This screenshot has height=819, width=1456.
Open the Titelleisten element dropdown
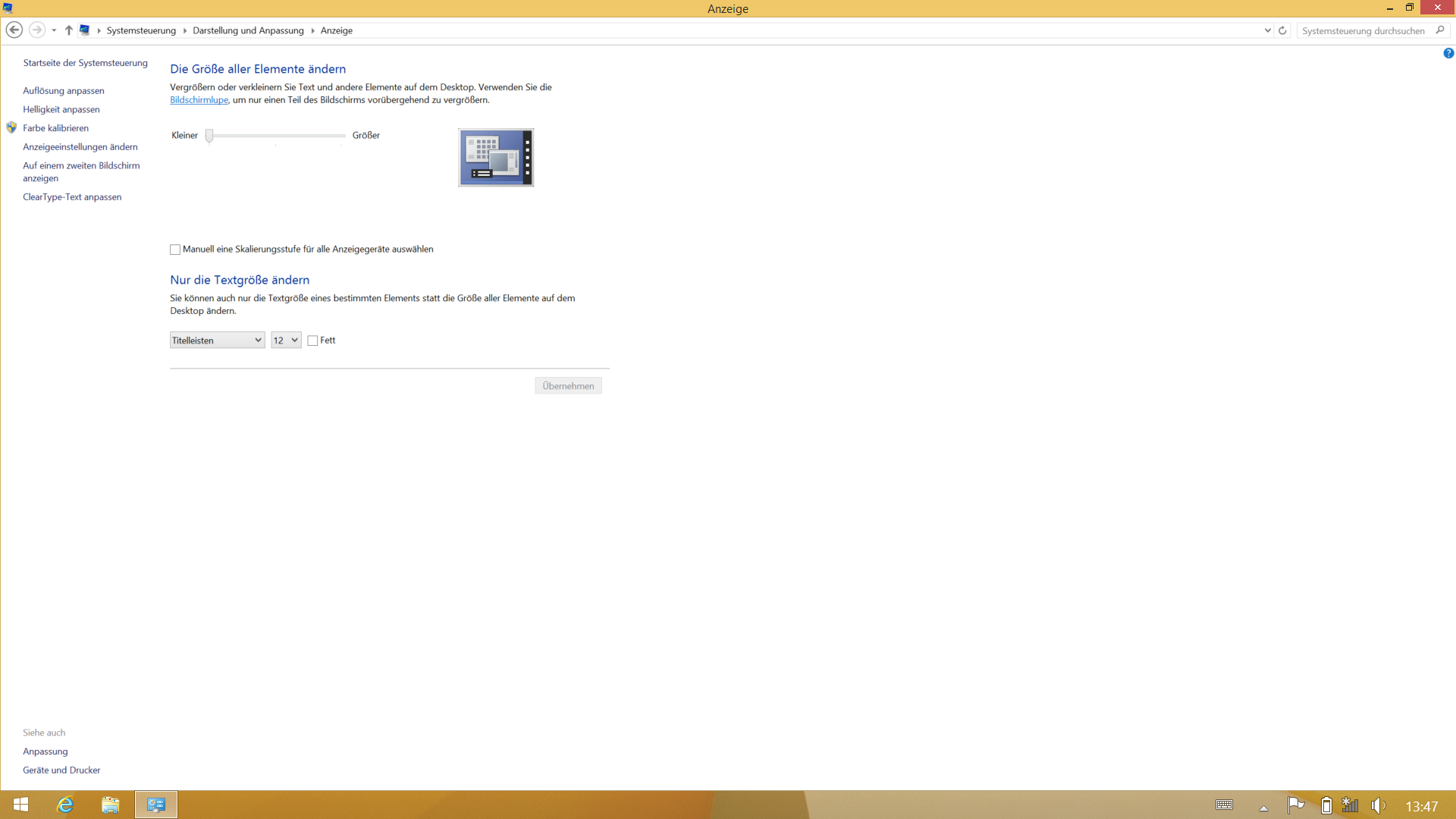click(x=217, y=340)
